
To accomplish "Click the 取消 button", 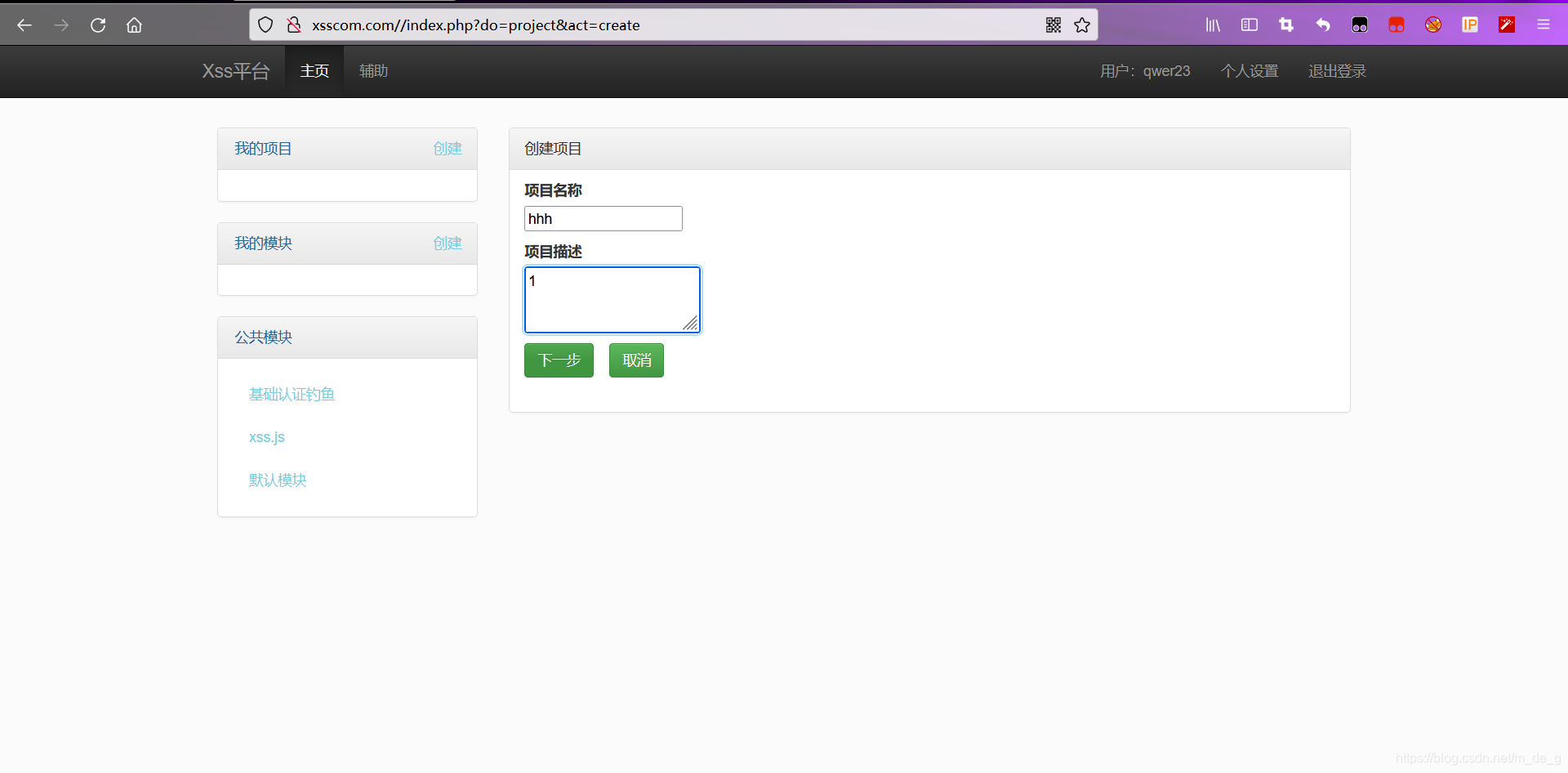I will [x=636, y=360].
